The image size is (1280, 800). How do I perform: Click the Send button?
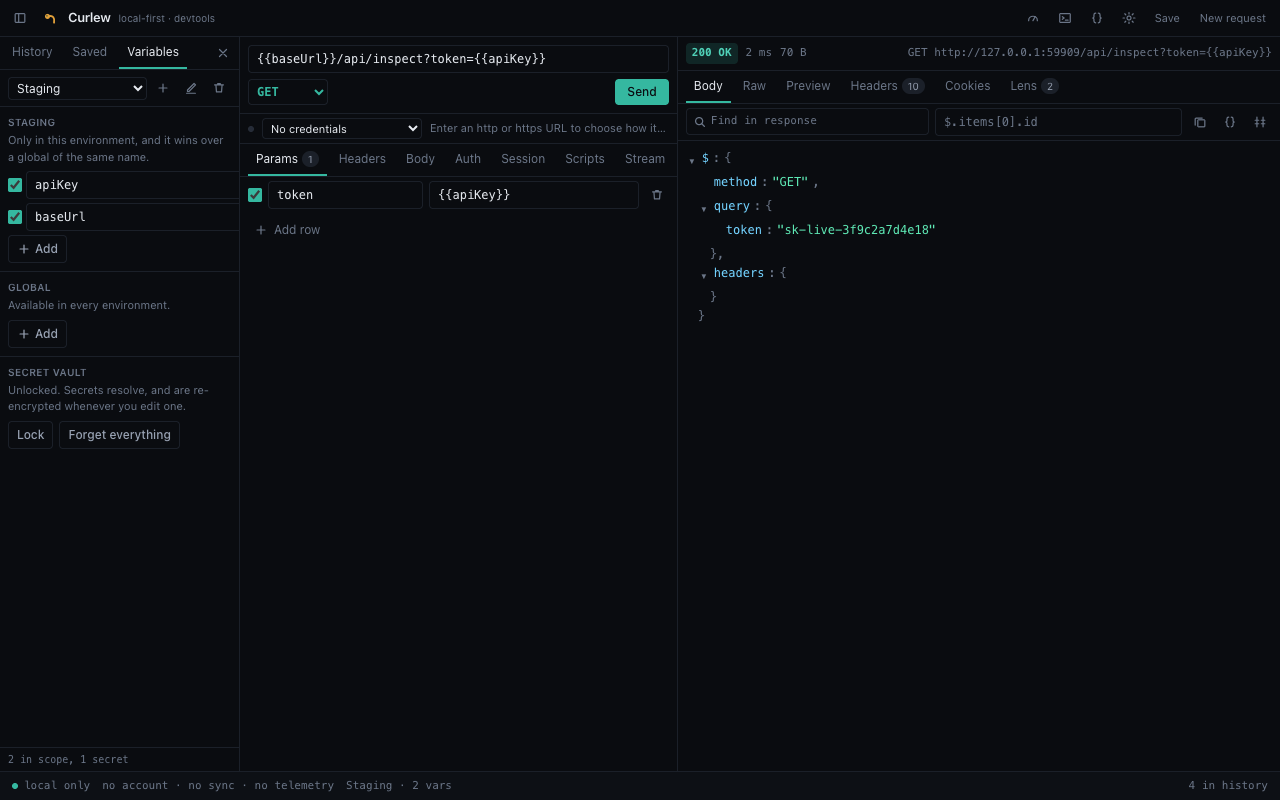642,92
